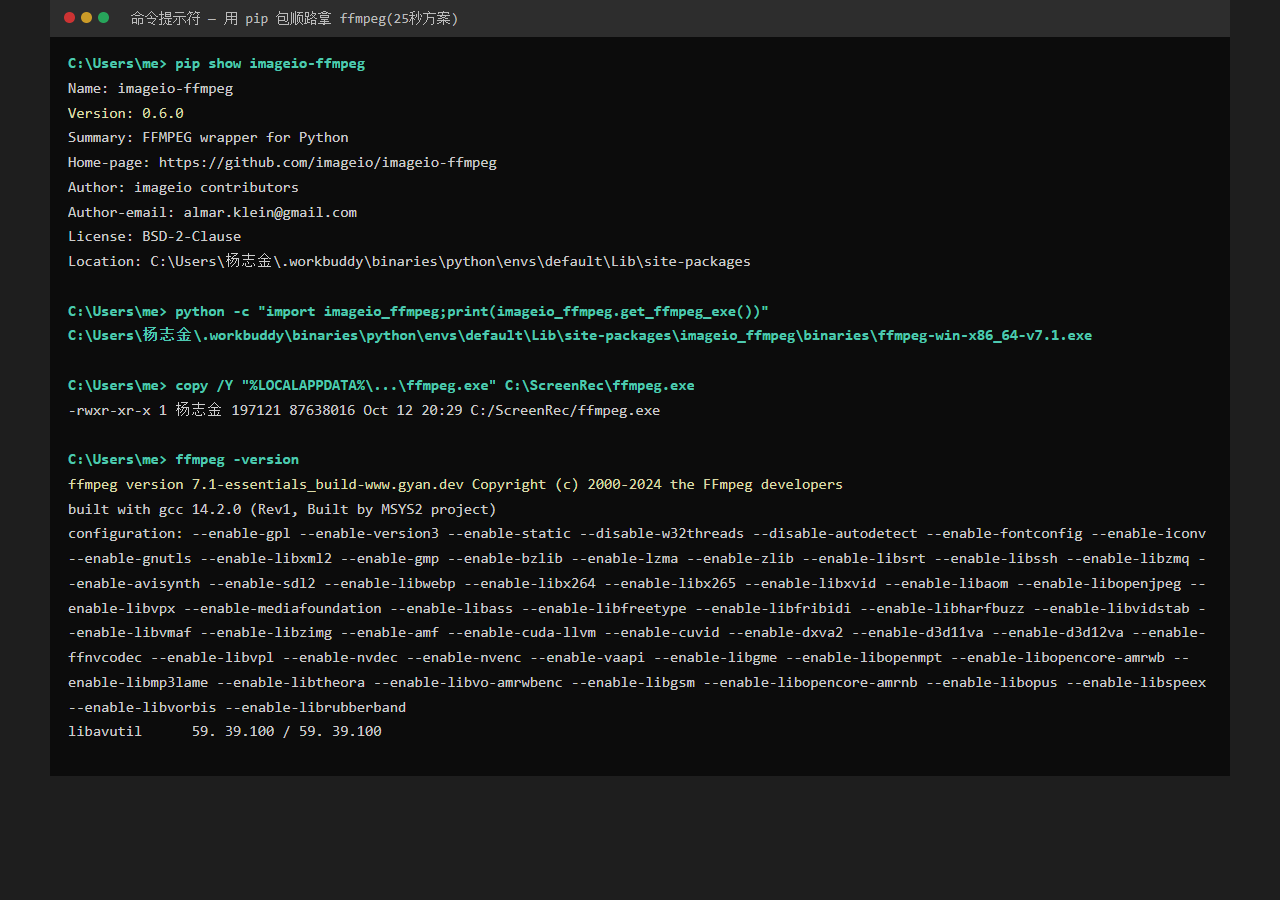Screen dimensions: 1280x900
Task: Select the "libavutil 59. 39.100" line
Action: [225, 731]
